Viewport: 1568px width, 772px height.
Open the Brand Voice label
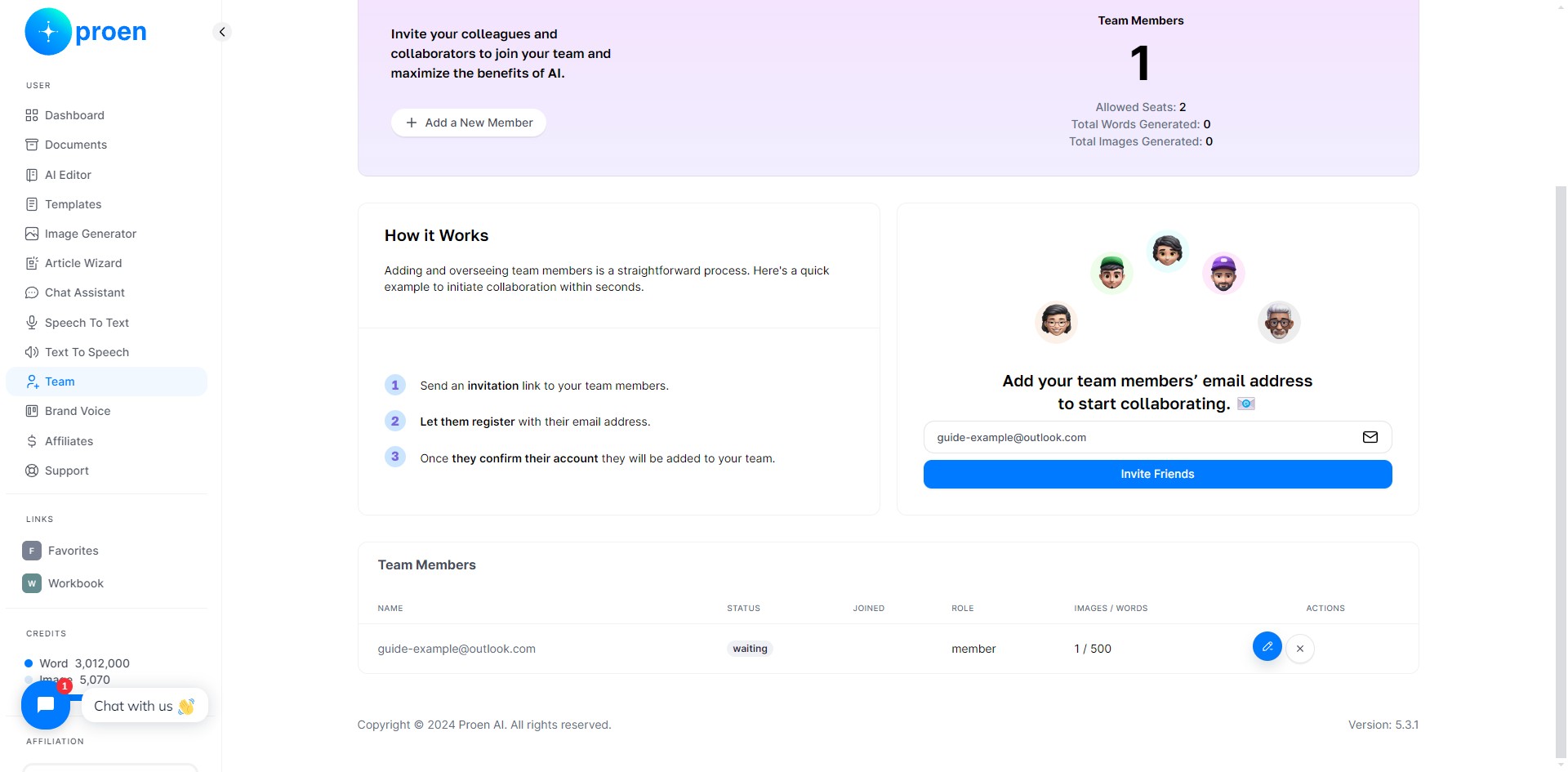click(78, 411)
